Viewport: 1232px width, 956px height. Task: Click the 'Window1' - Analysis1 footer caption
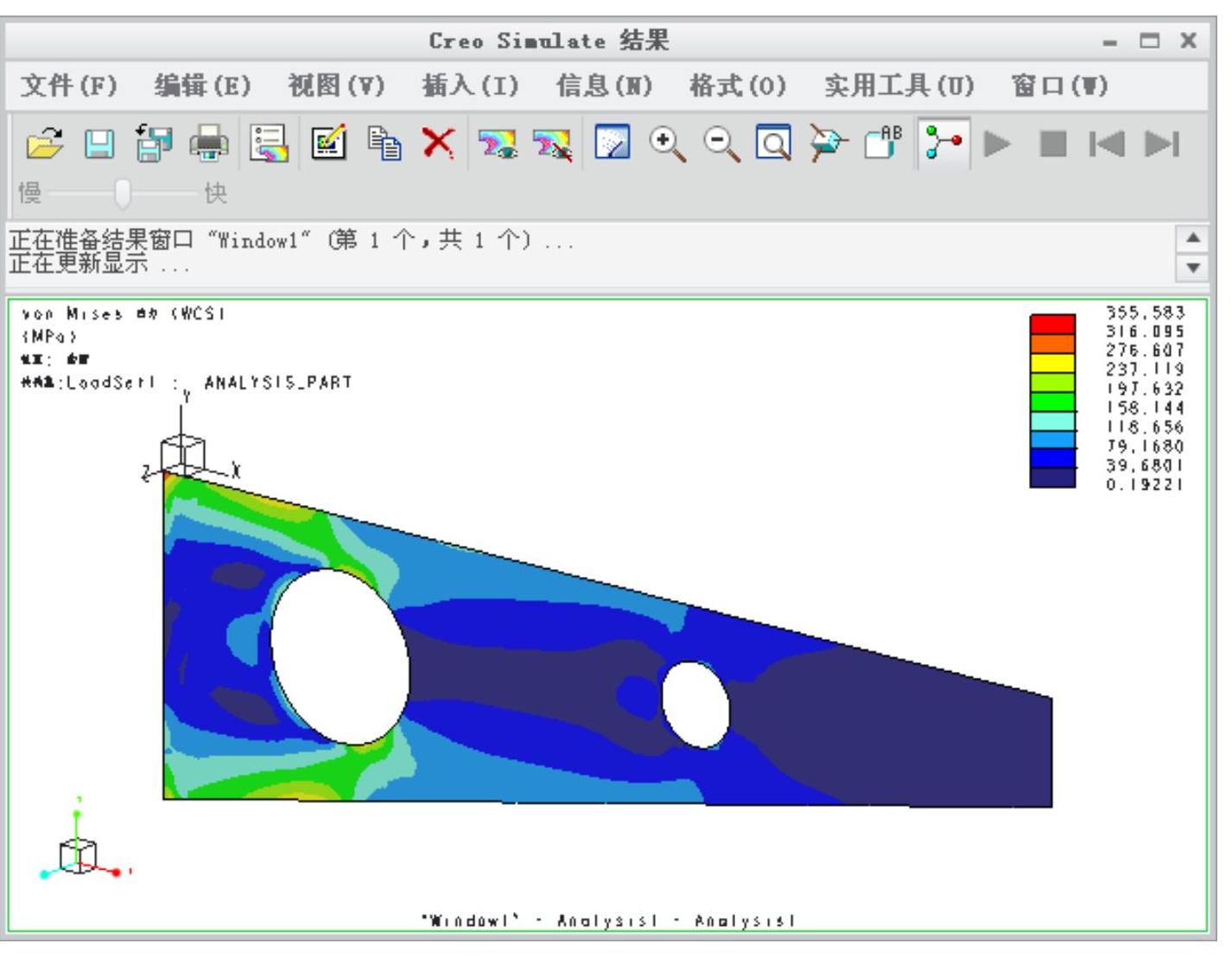(607, 921)
